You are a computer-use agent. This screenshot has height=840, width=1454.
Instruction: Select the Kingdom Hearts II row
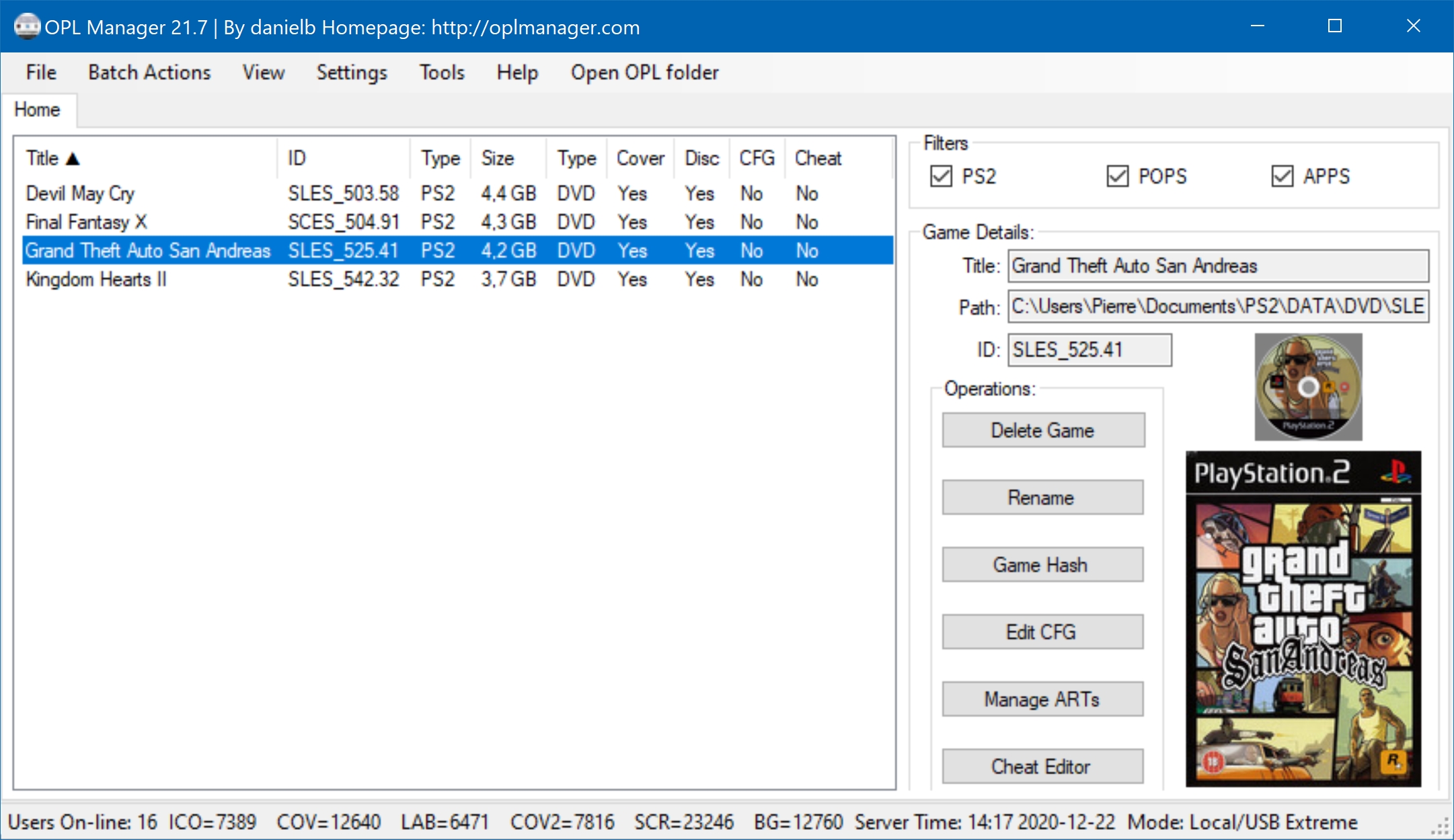tap(457, 279)
